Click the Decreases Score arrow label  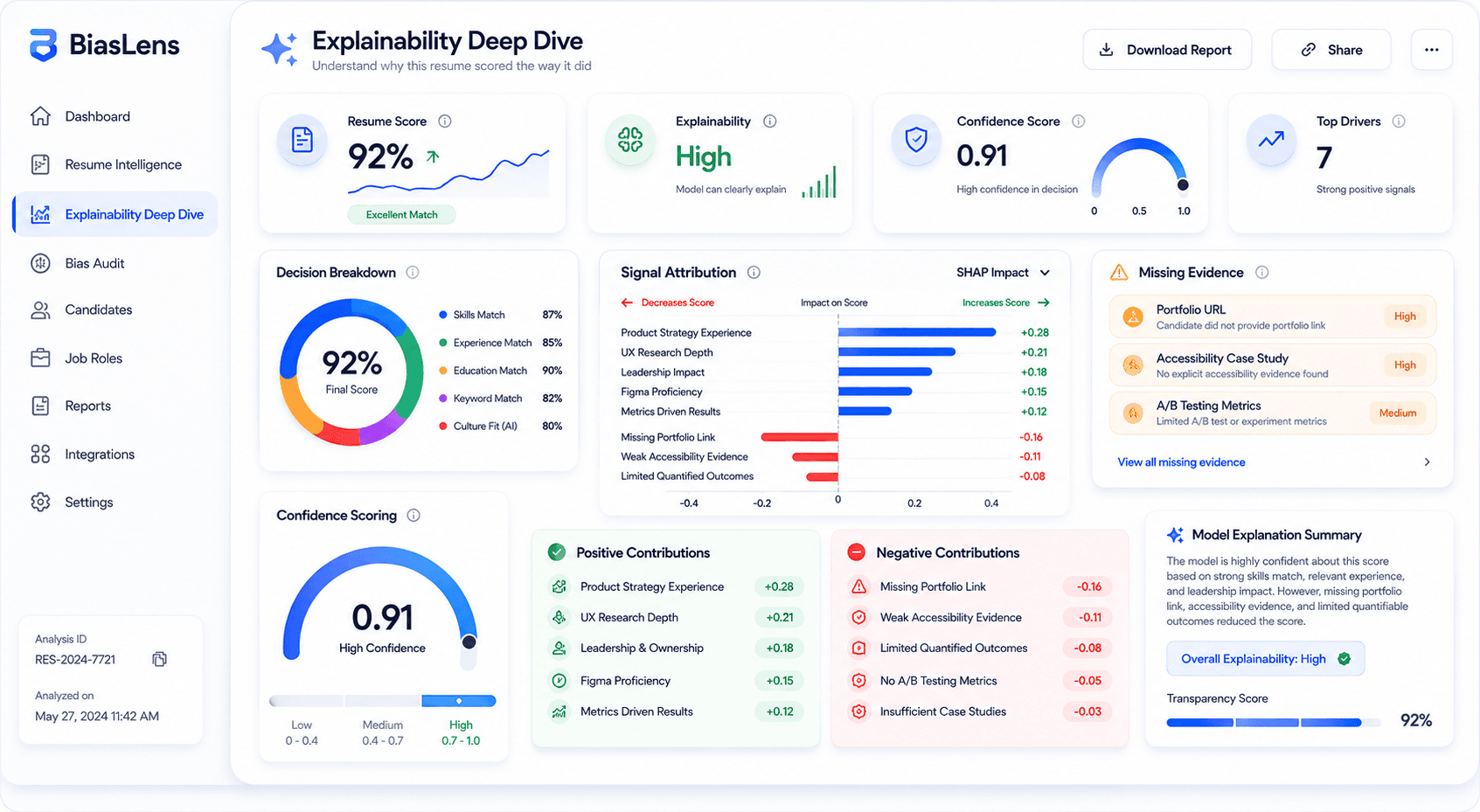pos(667,302)
